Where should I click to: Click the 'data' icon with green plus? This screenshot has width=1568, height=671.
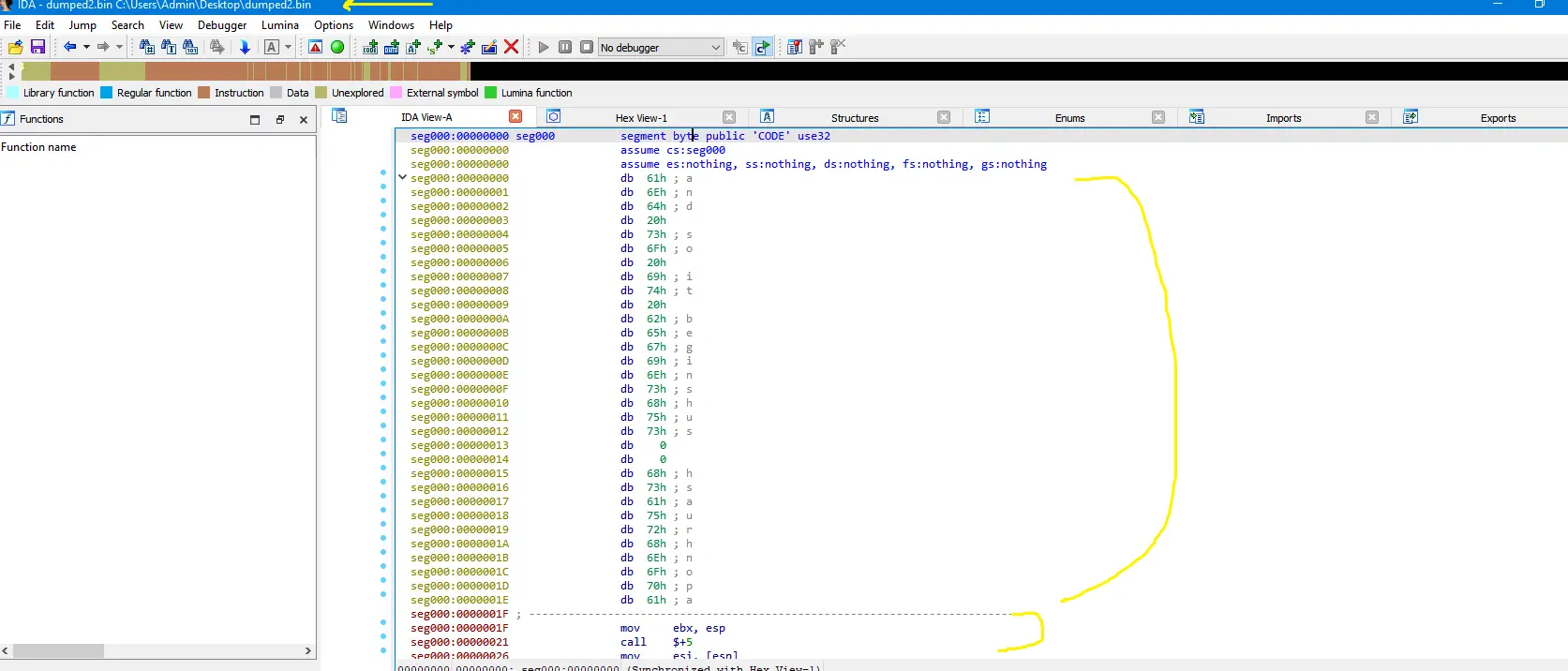[392, 47]
